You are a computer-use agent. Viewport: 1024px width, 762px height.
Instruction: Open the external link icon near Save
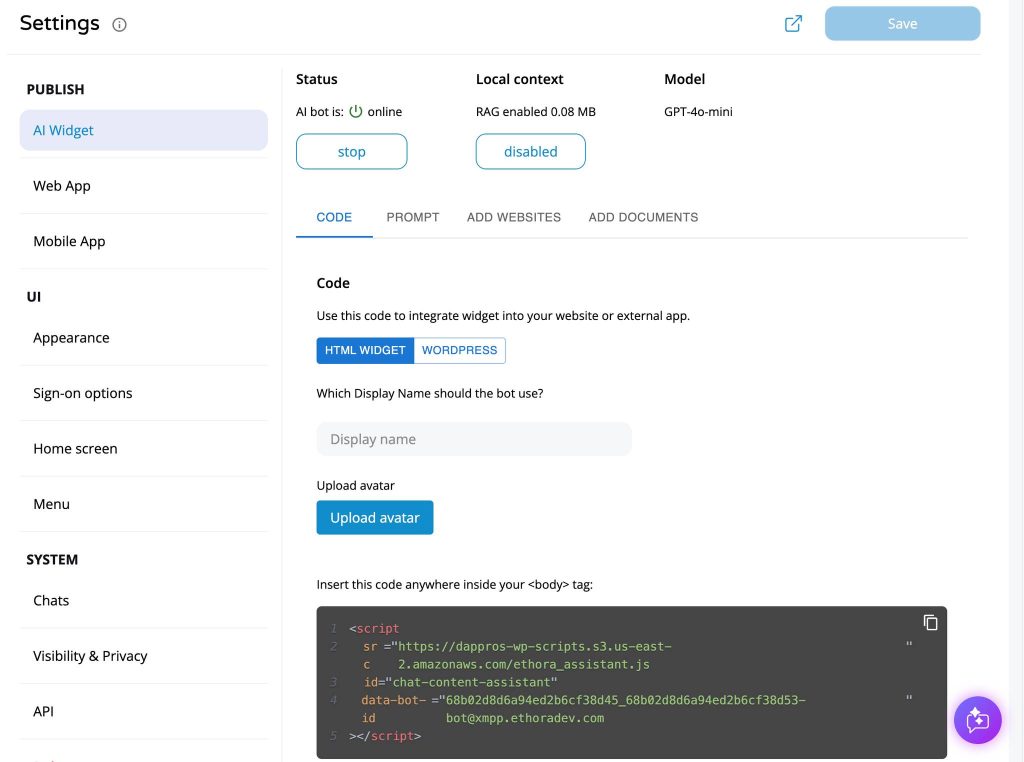793,24
